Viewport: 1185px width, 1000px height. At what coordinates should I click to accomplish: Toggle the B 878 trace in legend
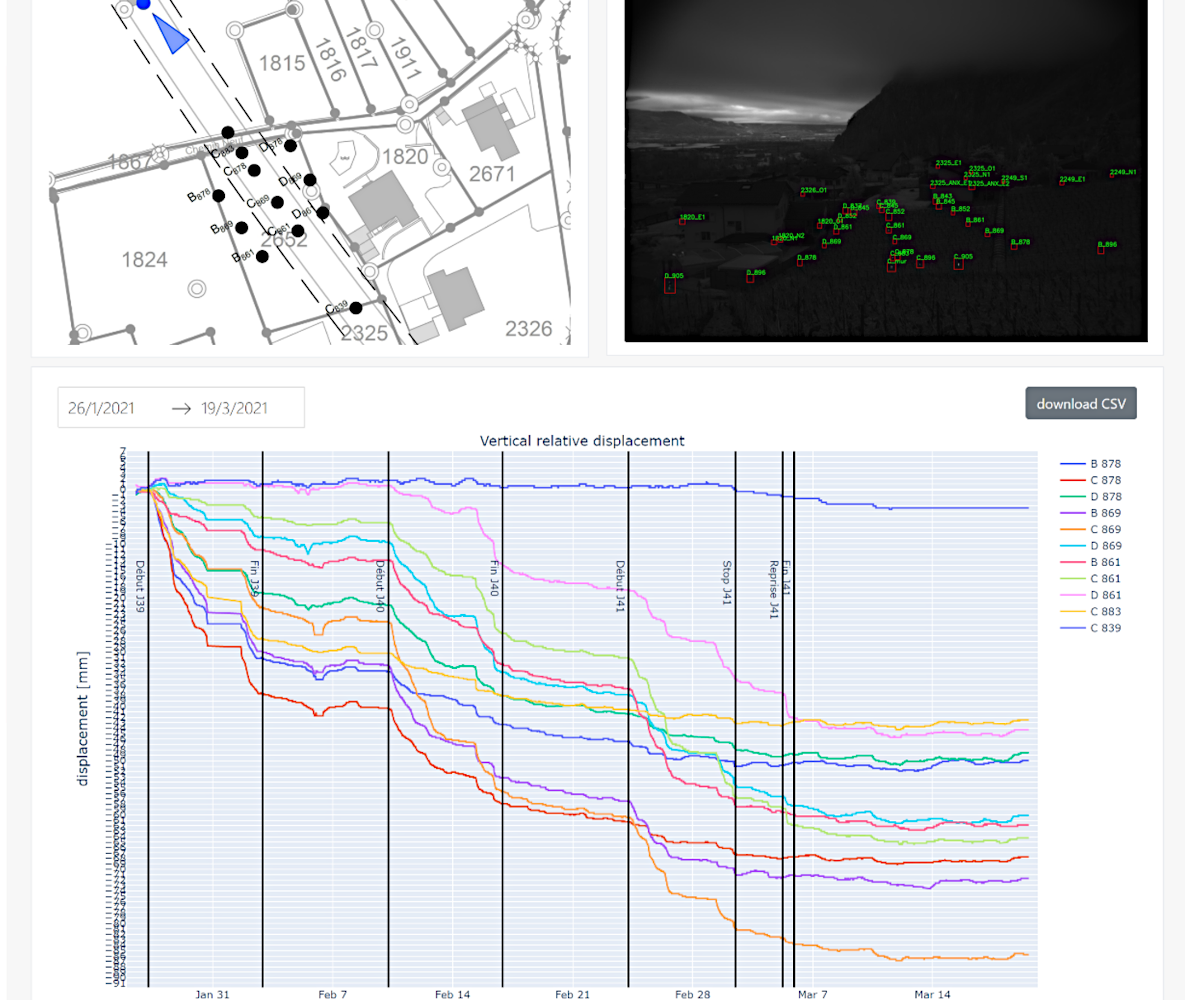(1091, 464)
